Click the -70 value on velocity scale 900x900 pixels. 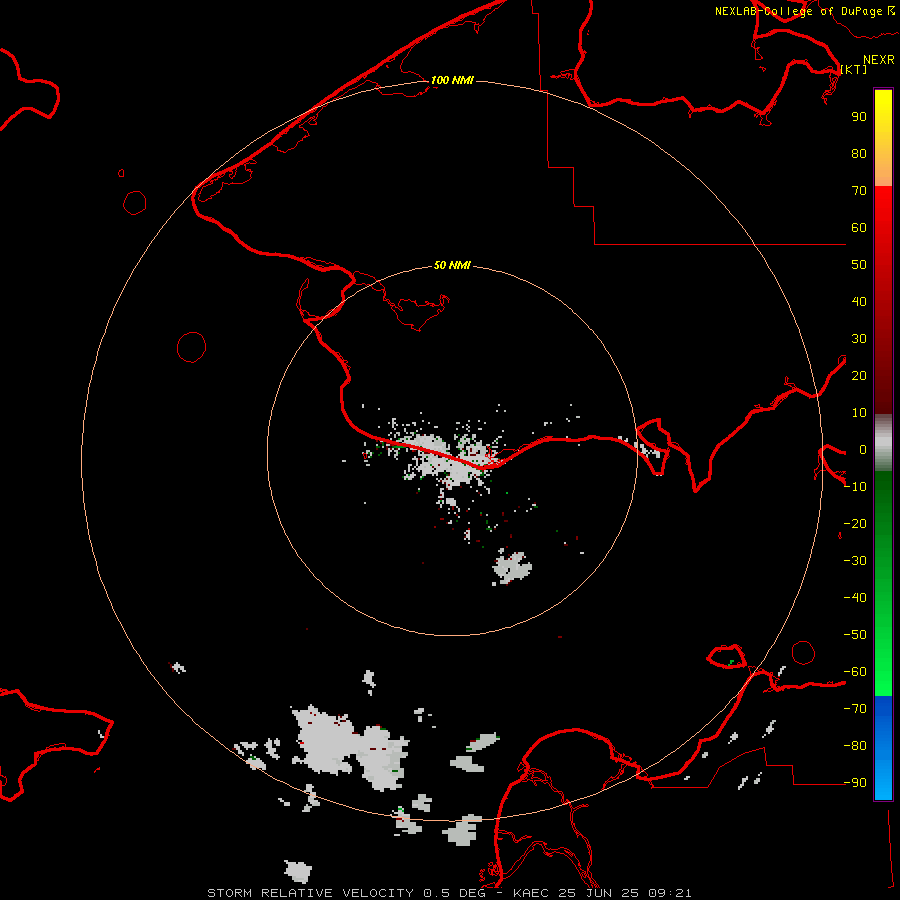click(x=855, y=709)
